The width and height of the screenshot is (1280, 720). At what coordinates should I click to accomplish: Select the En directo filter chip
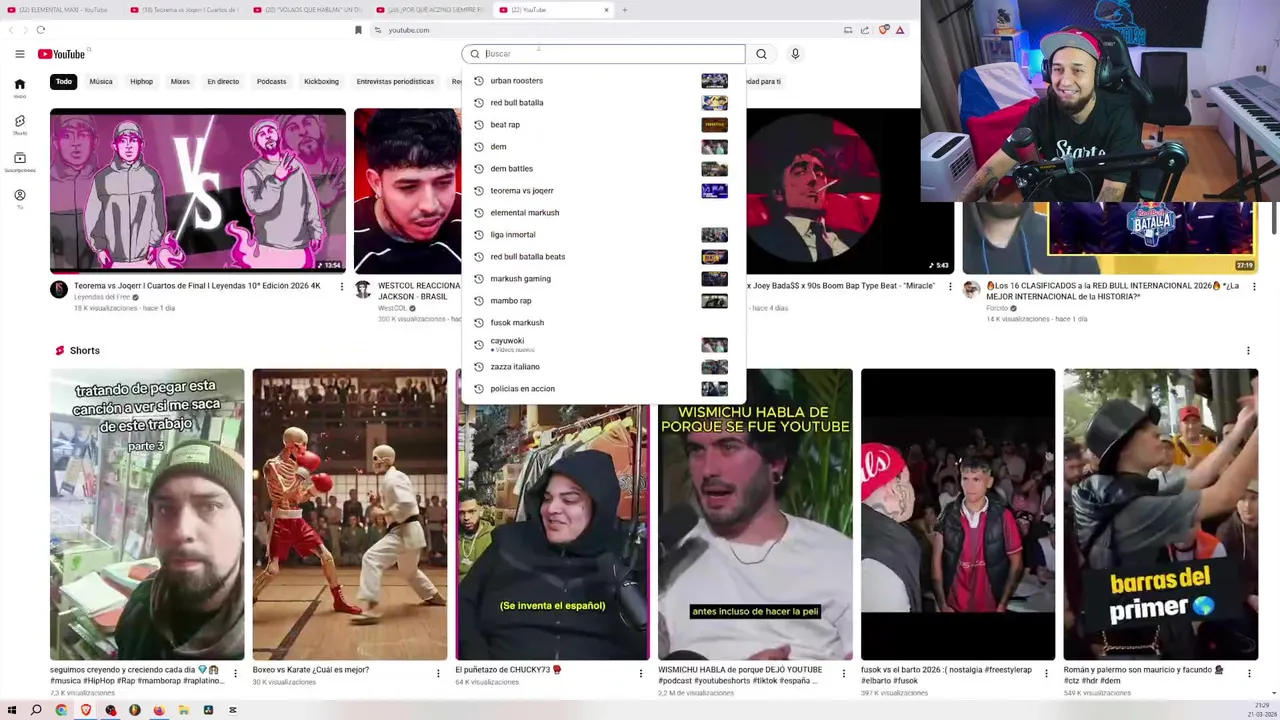click(223, 82)
